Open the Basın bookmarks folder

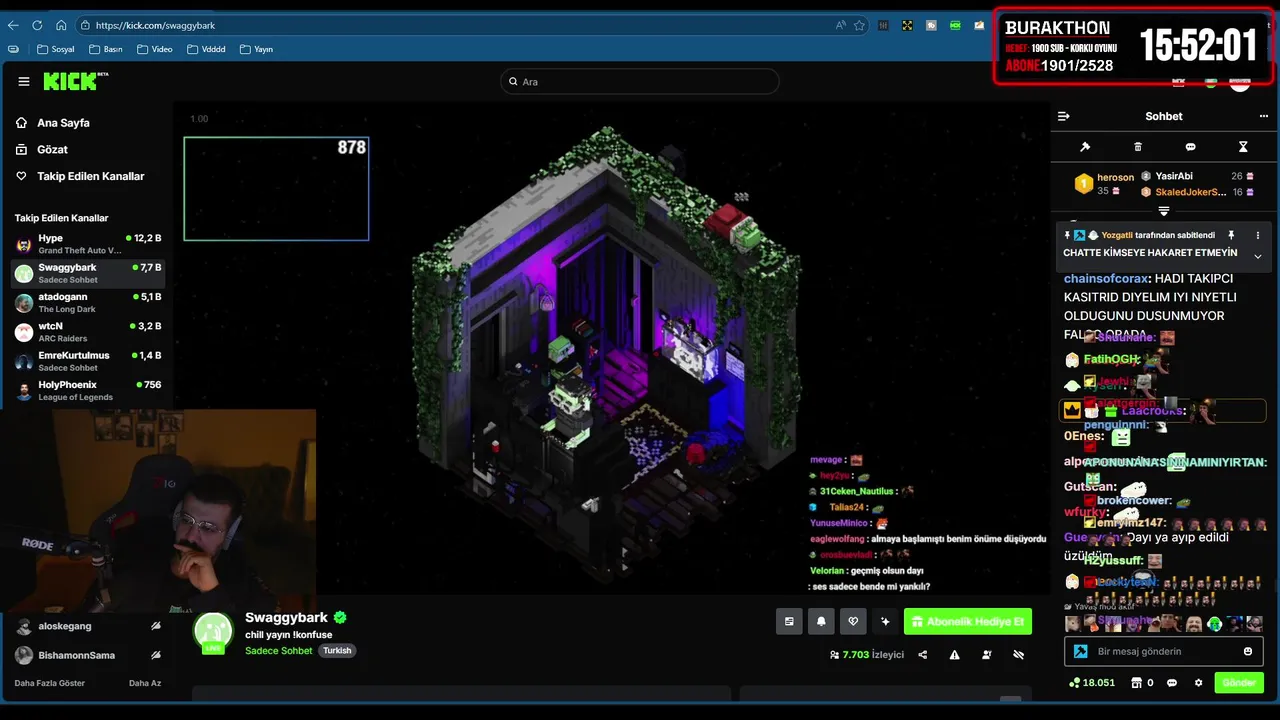click(106, 49)
